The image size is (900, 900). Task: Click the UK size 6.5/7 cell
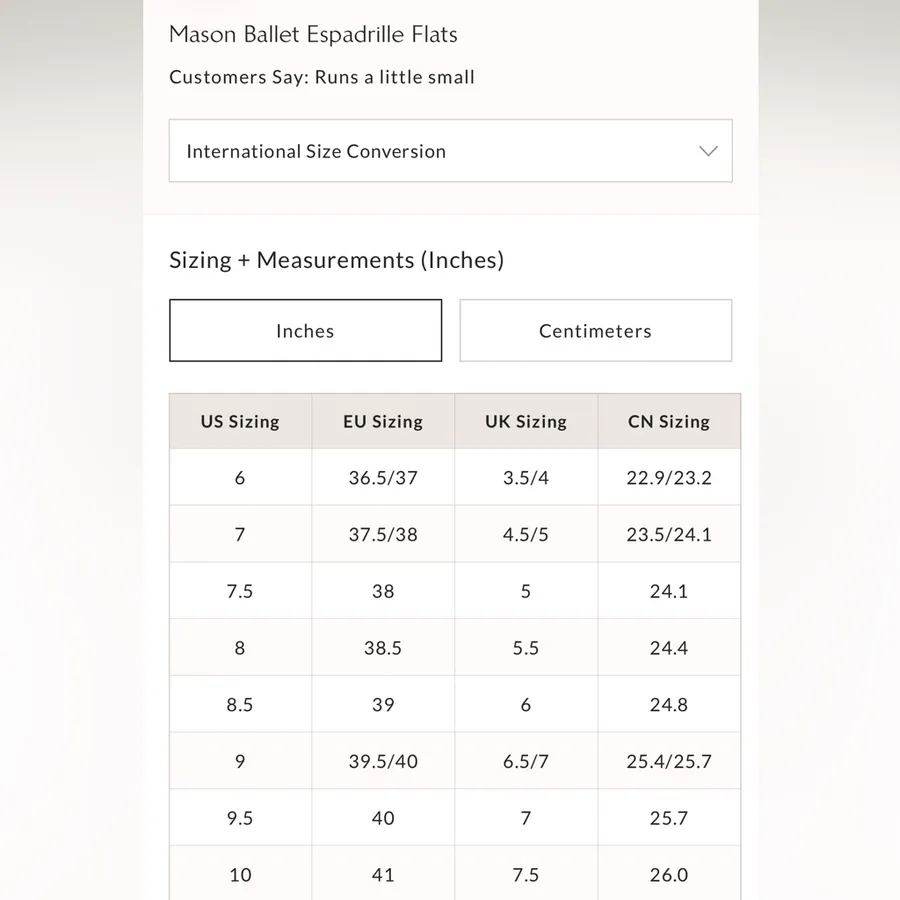526,762
